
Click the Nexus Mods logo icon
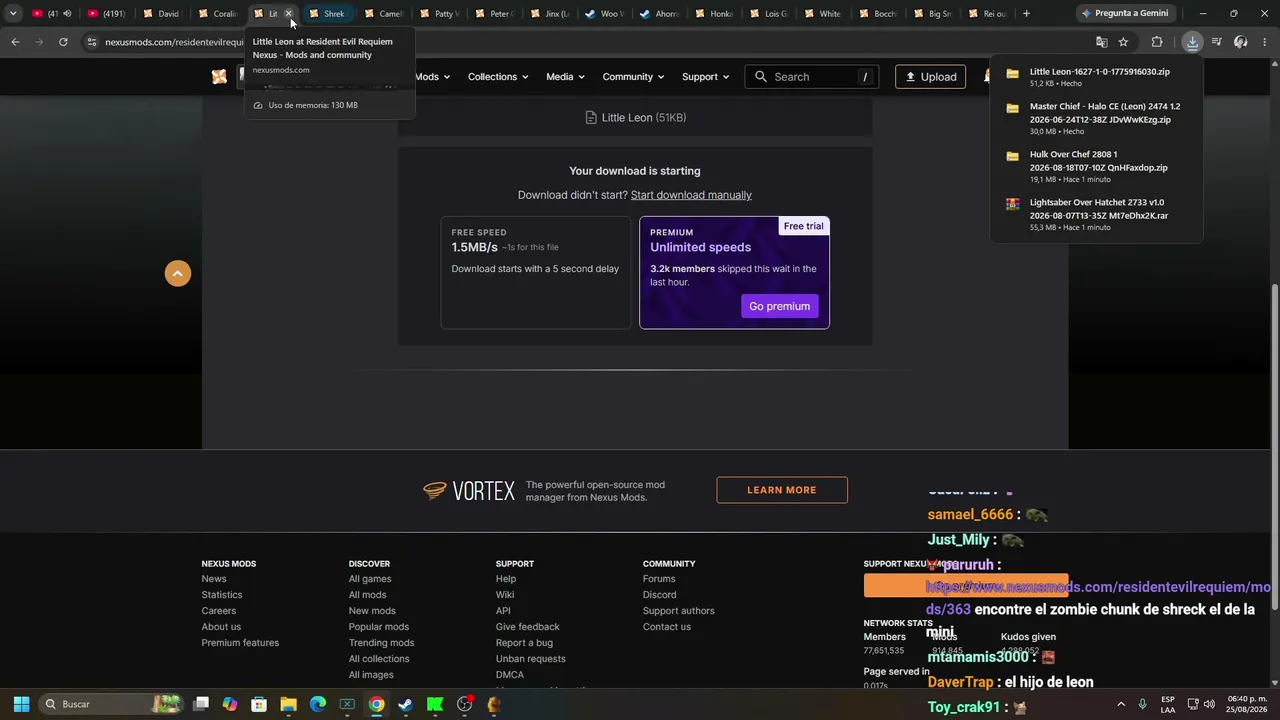[x=219, y=77]
